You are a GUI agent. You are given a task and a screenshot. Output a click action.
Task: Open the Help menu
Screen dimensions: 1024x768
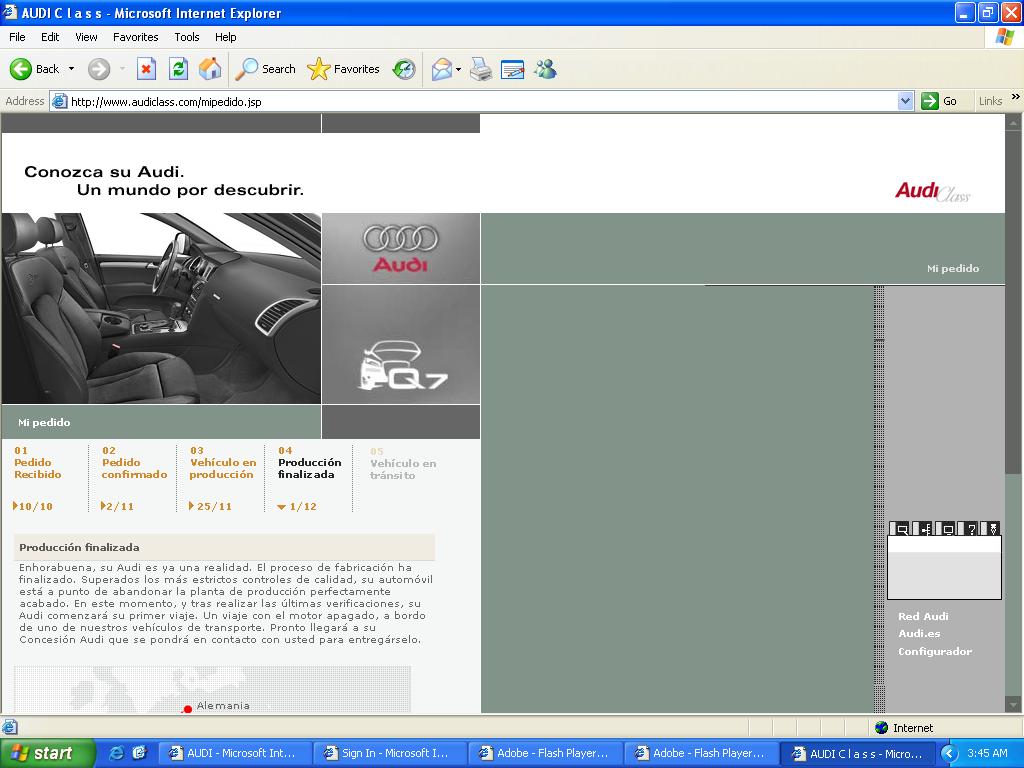tap(225, 37)
